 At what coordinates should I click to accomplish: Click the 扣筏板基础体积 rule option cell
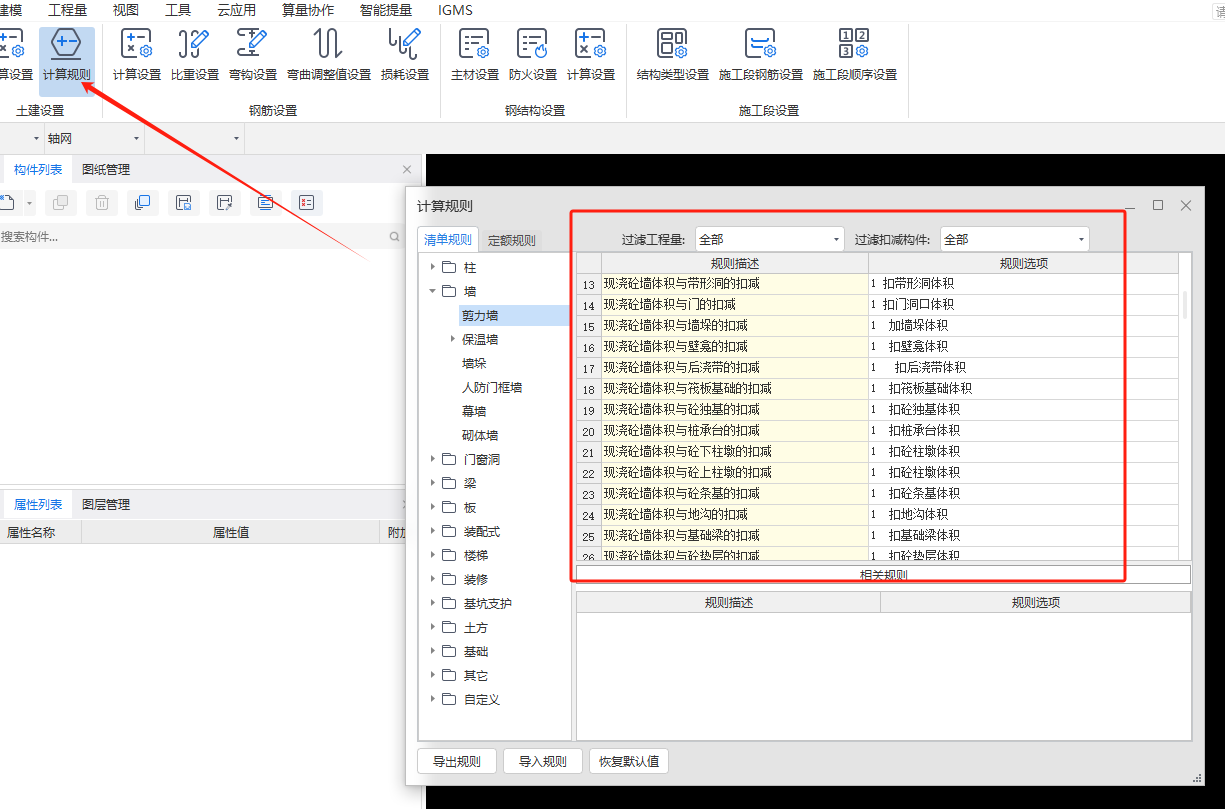coord(1023,389)
